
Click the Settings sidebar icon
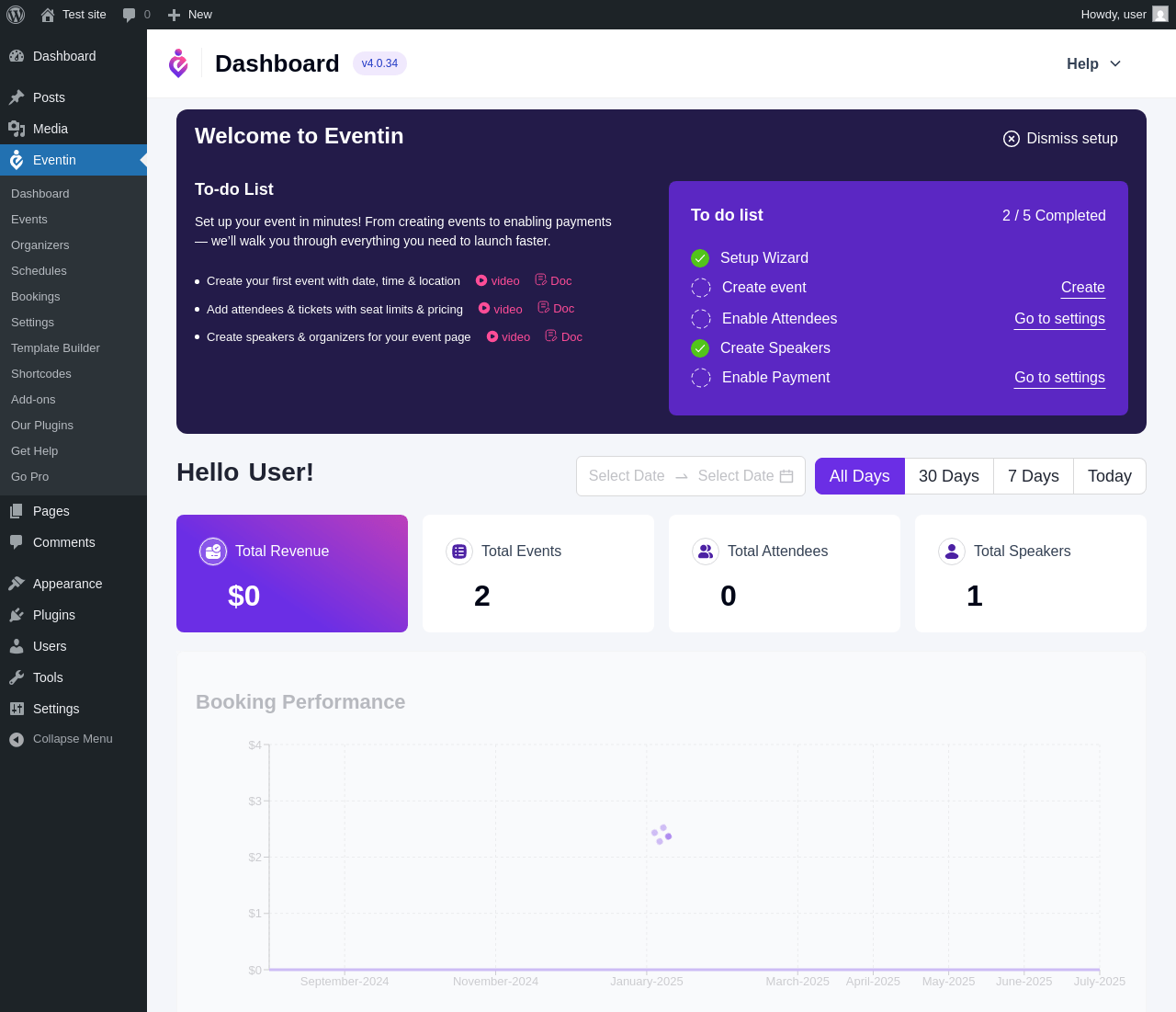17,709
